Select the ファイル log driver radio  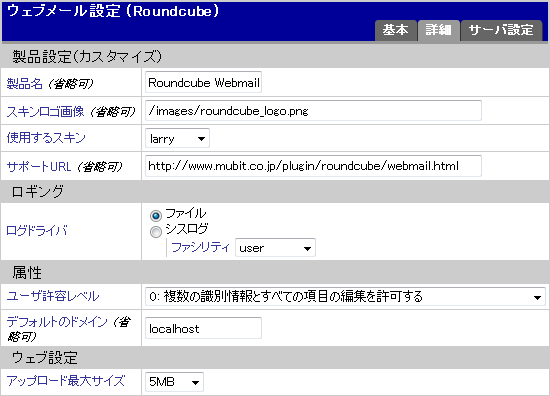156,215
